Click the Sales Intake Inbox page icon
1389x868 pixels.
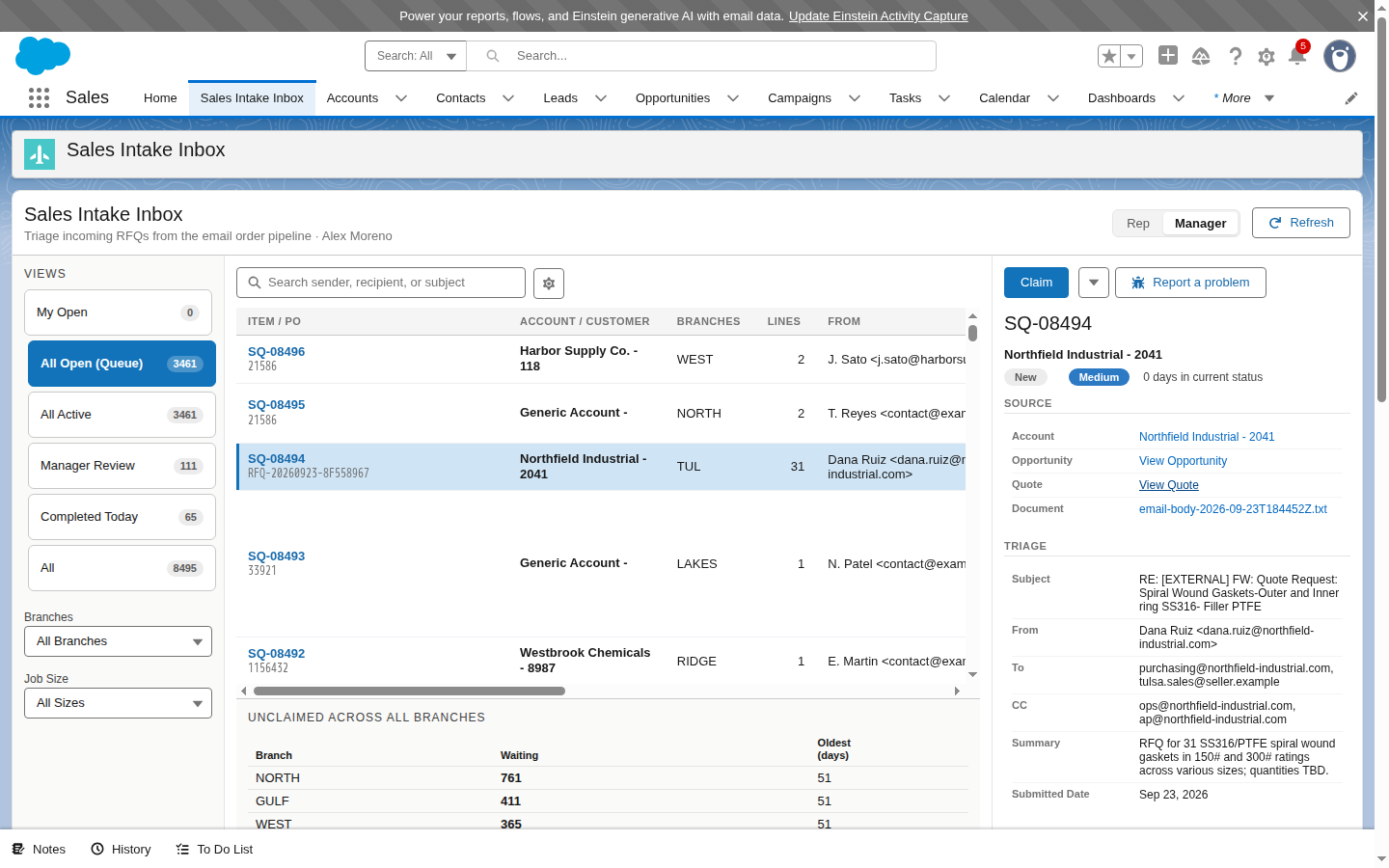pyautogui.click(x=40, y=153)
